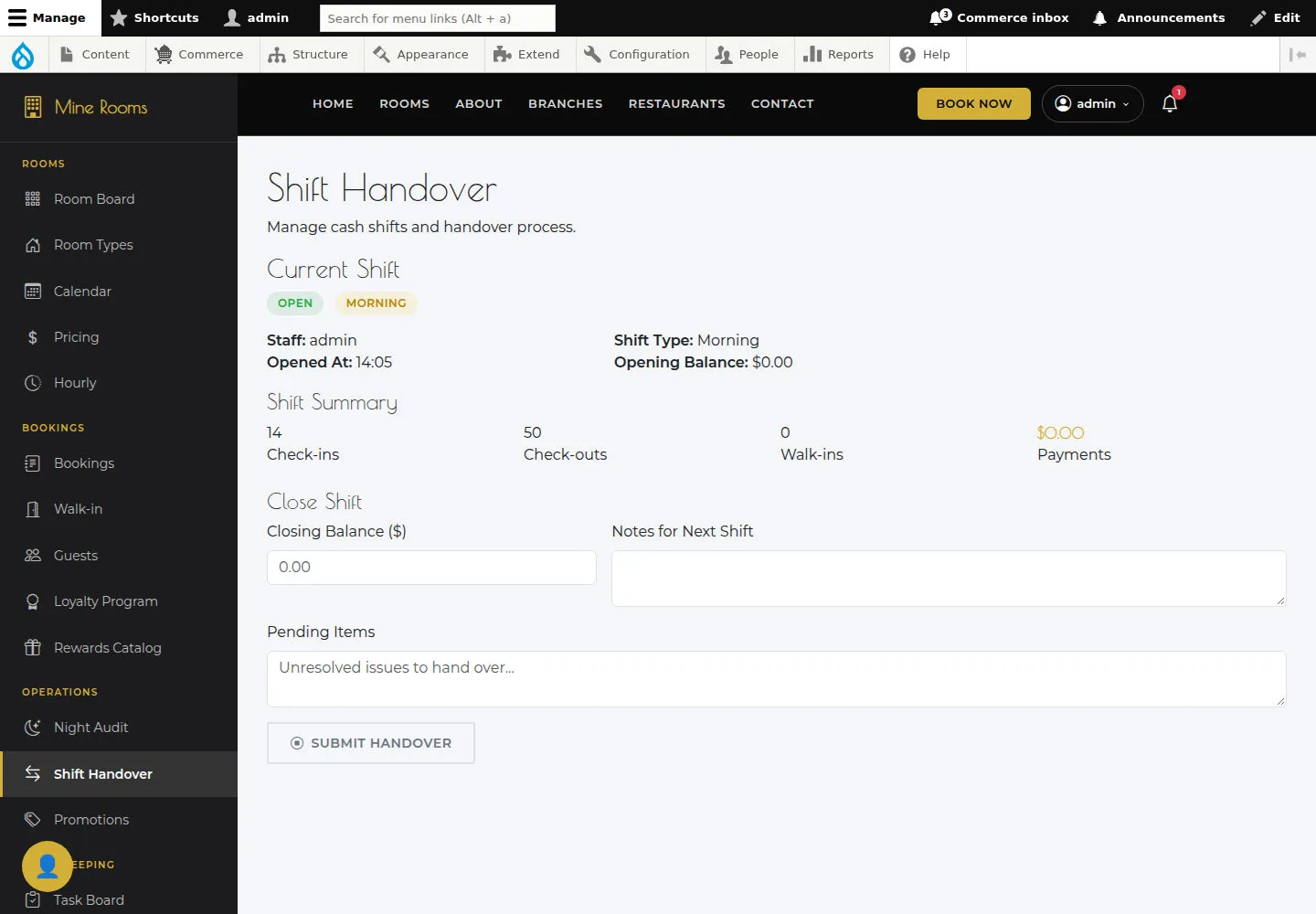Open Guests in sidebar
The image size is (1316, 914).
click(x=119, y=556)
